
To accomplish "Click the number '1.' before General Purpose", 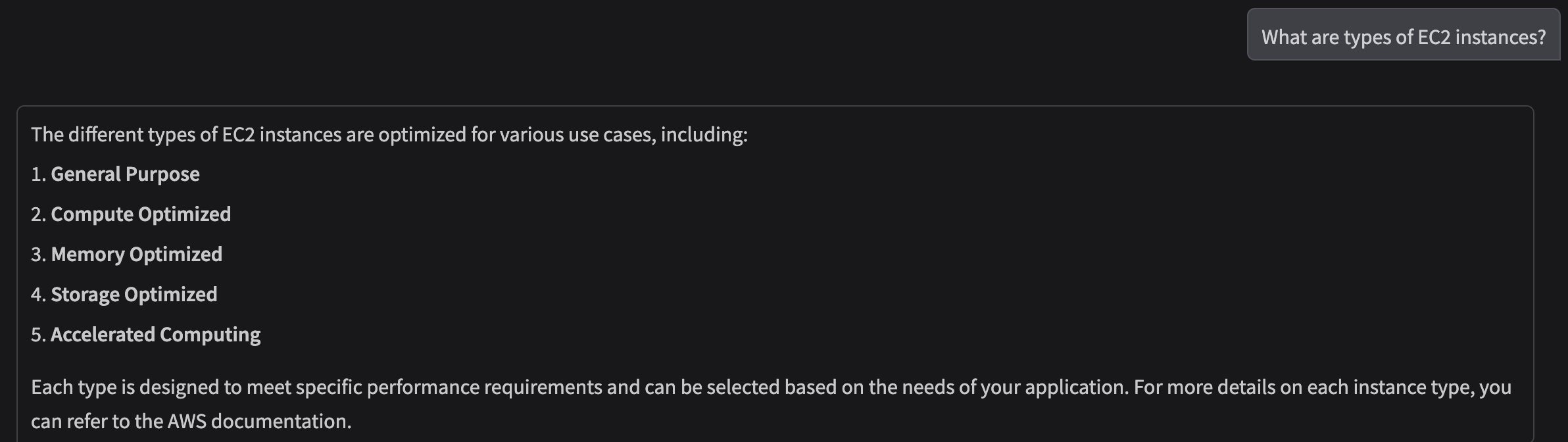I will pos(38,174).
